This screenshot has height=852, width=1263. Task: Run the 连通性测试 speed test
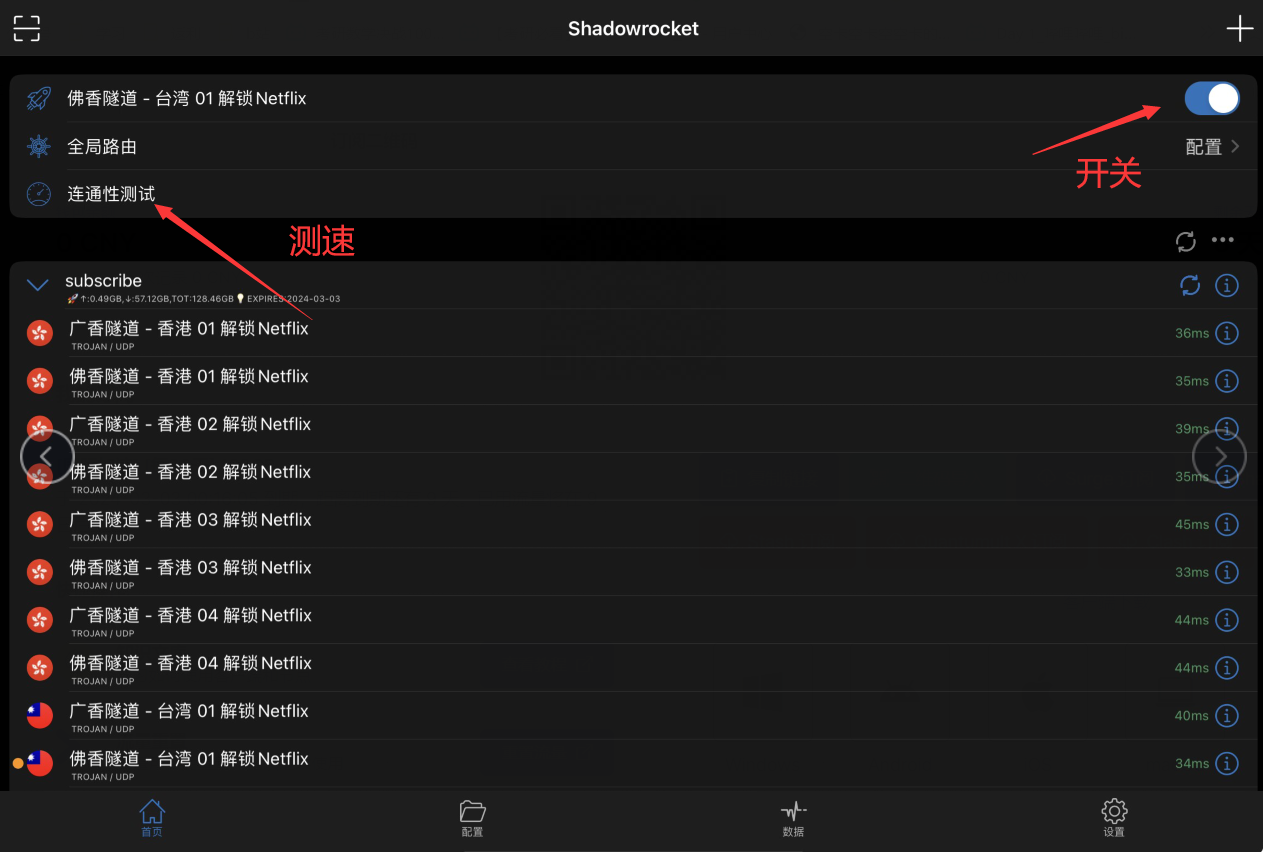[x=633, y=194]
